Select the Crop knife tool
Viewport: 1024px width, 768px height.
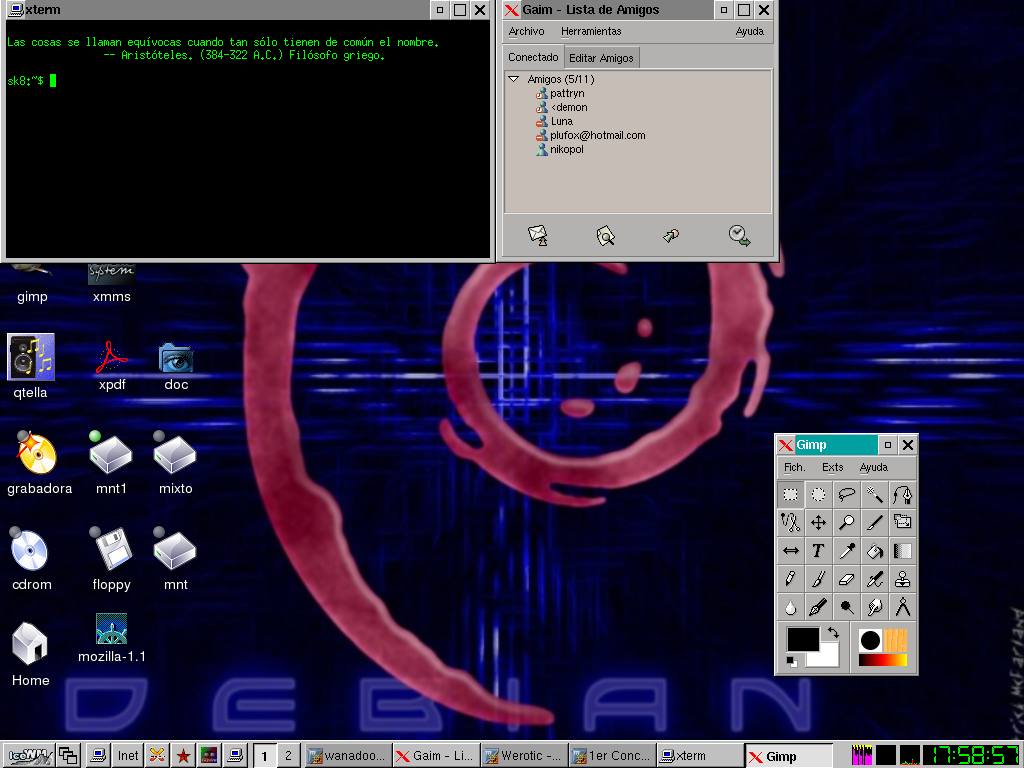point(874,522)
